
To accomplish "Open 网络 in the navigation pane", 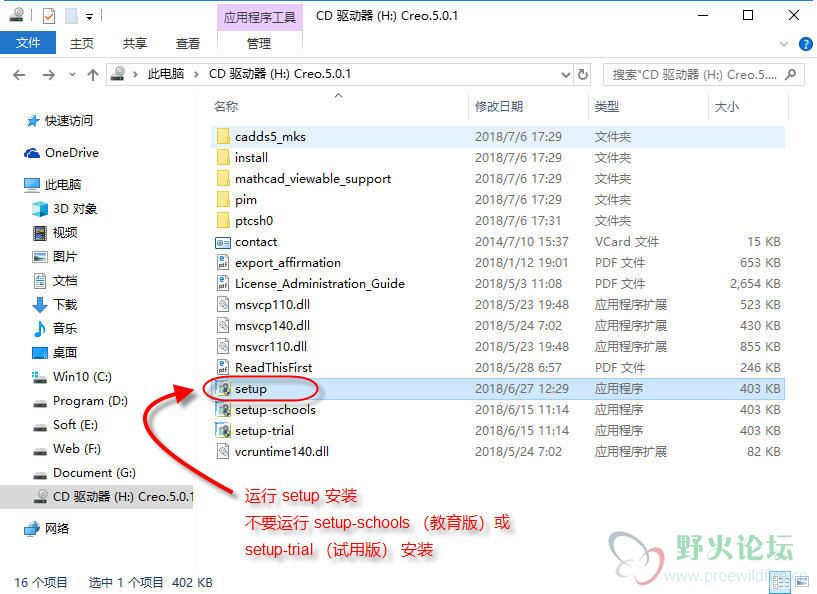I will click(57, 528).
